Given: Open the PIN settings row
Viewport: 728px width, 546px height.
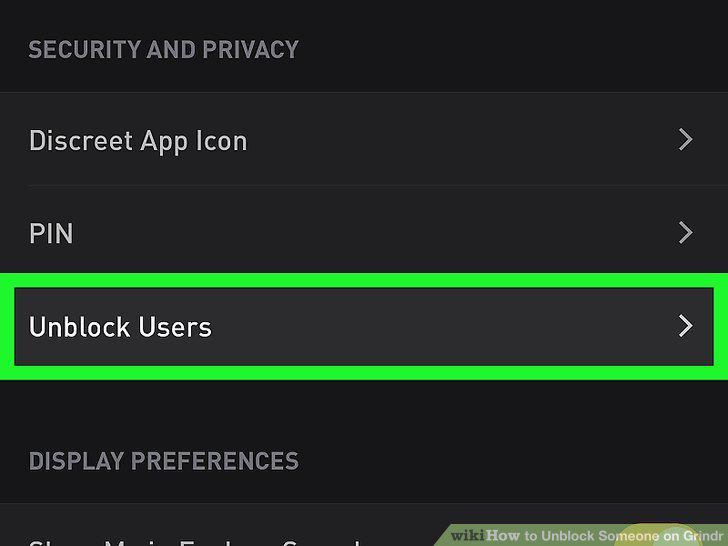Looking at the screenshot, I should [364, 232].
